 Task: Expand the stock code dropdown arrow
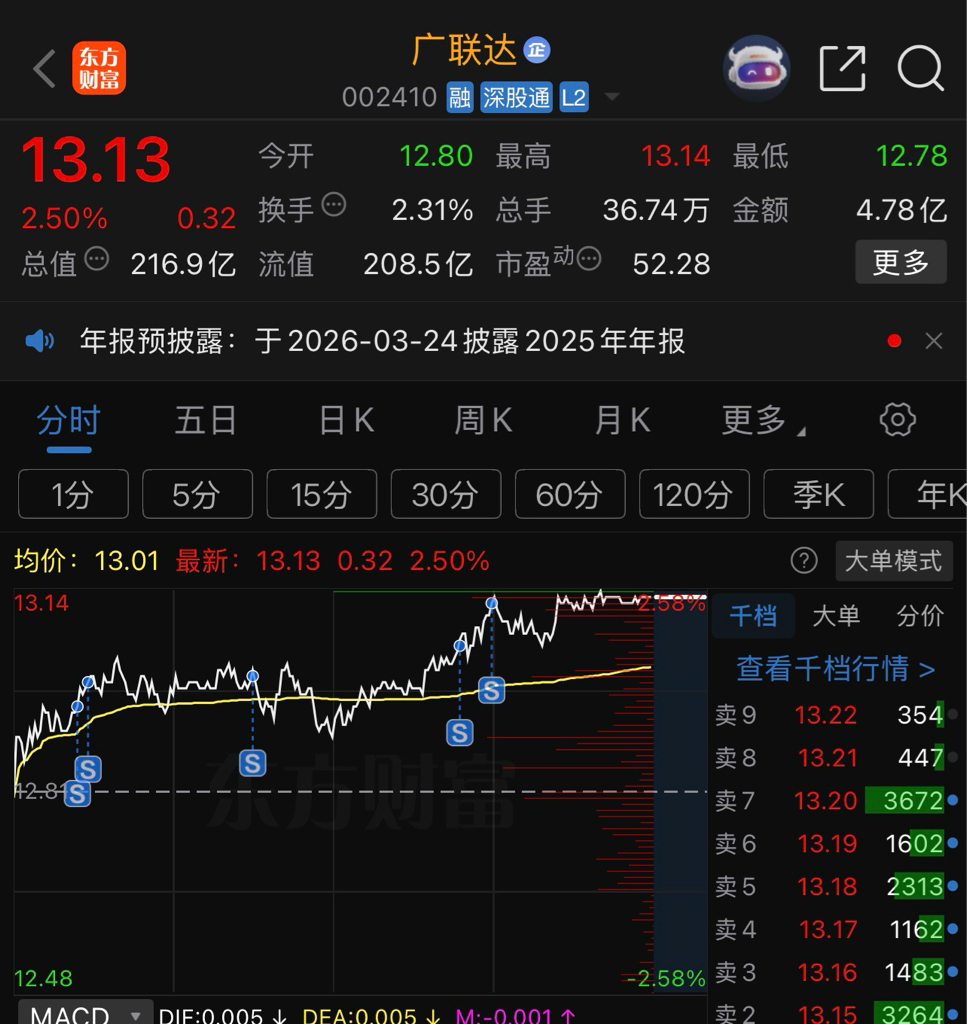[x=612, y=97]
